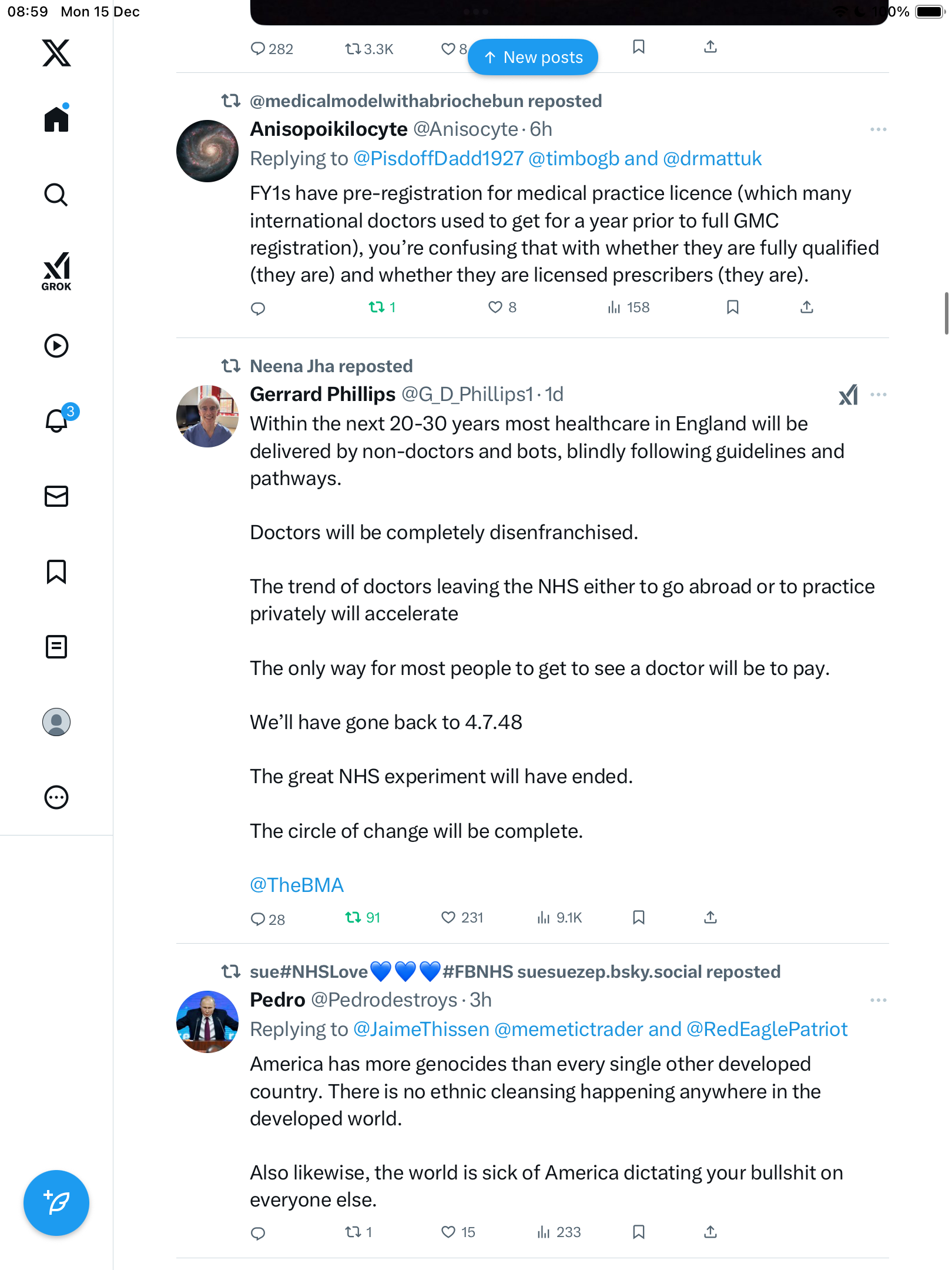Compose a new post with floating button
The height and width of the screenshot is (1270, 952).
click(x=56, y=1202)
